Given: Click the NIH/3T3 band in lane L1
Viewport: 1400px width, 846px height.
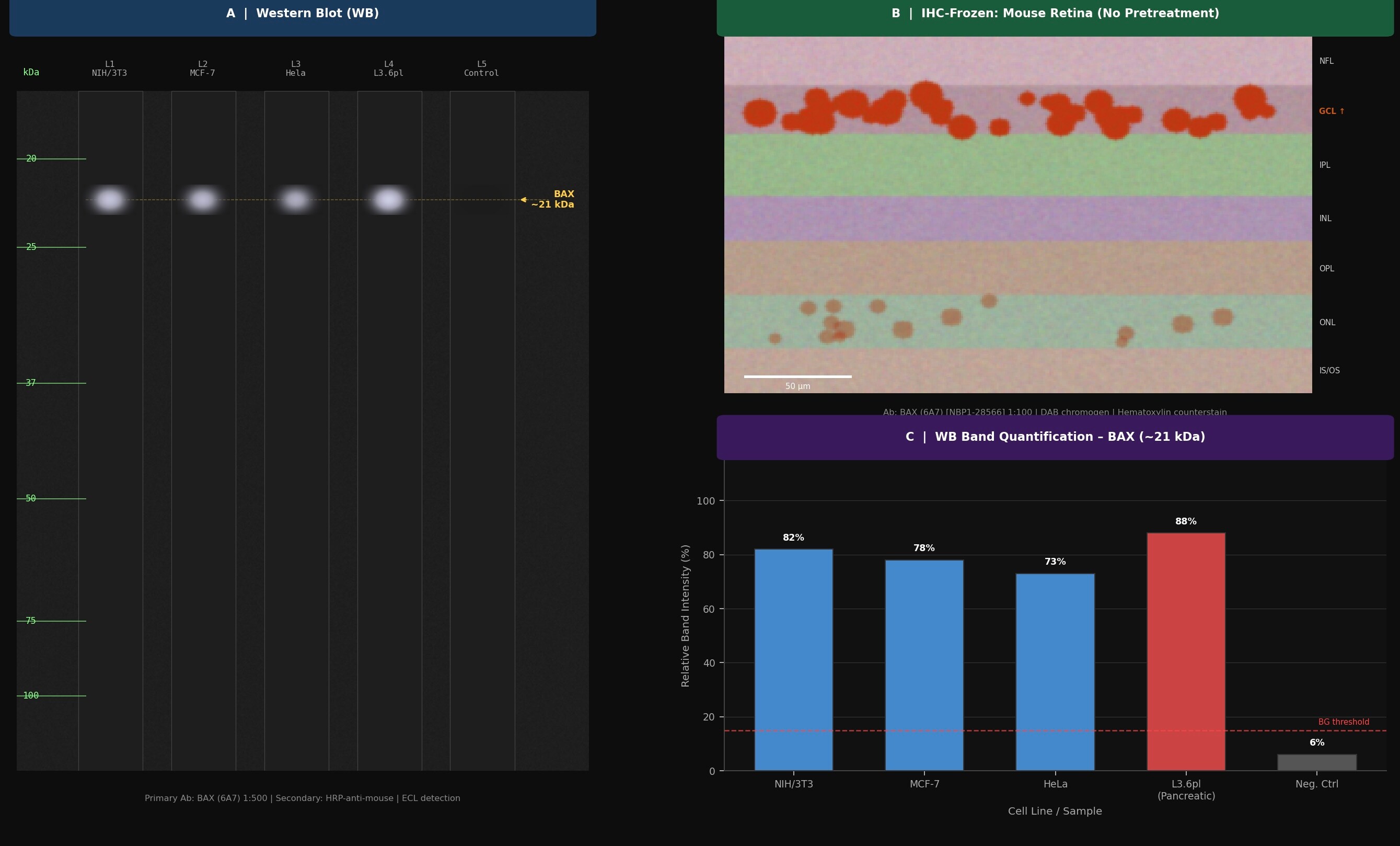Looking at the screenshot, I should click(109, 200).
